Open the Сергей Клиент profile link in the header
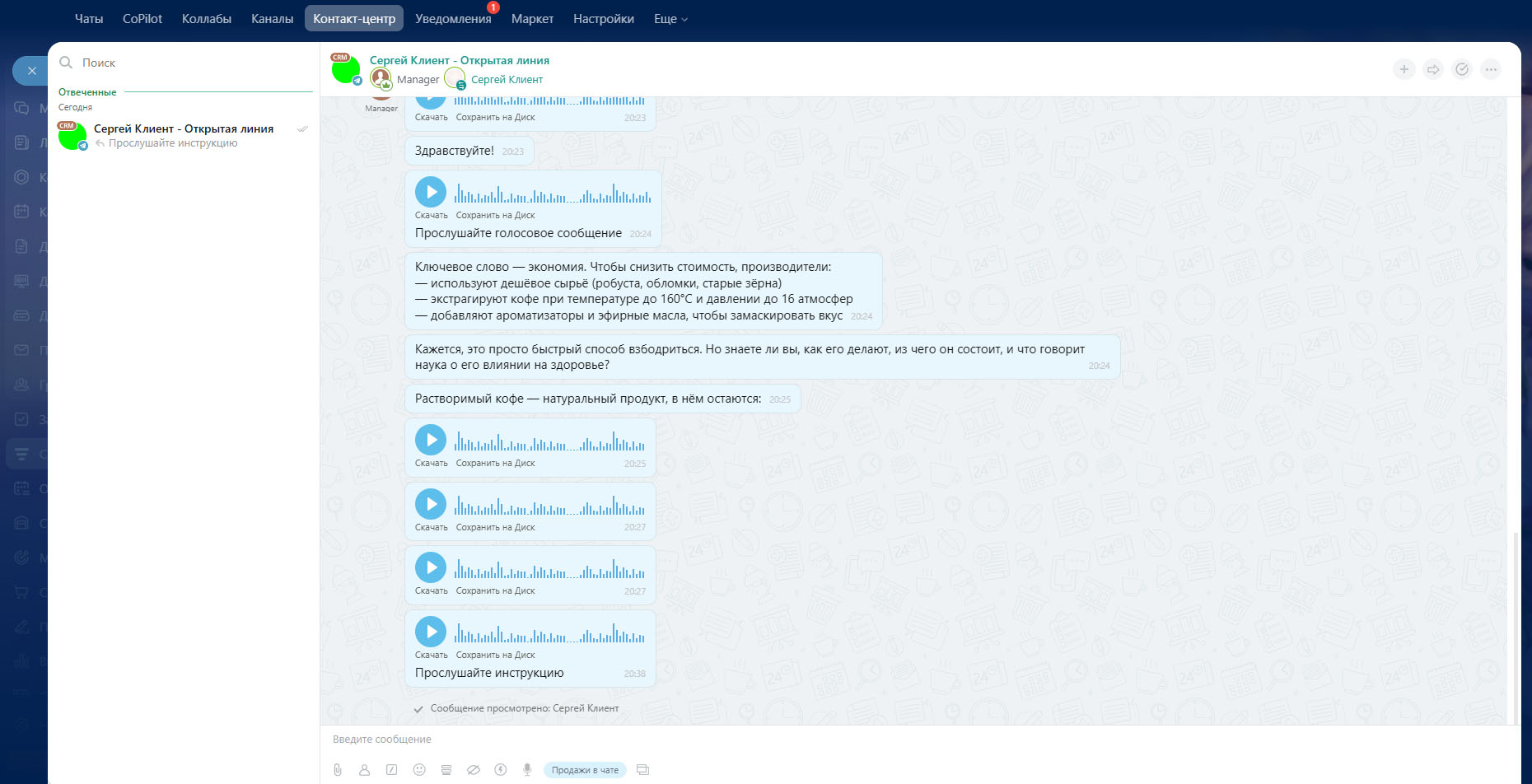Image resolution: width=1532 pixels, height=784 pixels. point(507,79)
